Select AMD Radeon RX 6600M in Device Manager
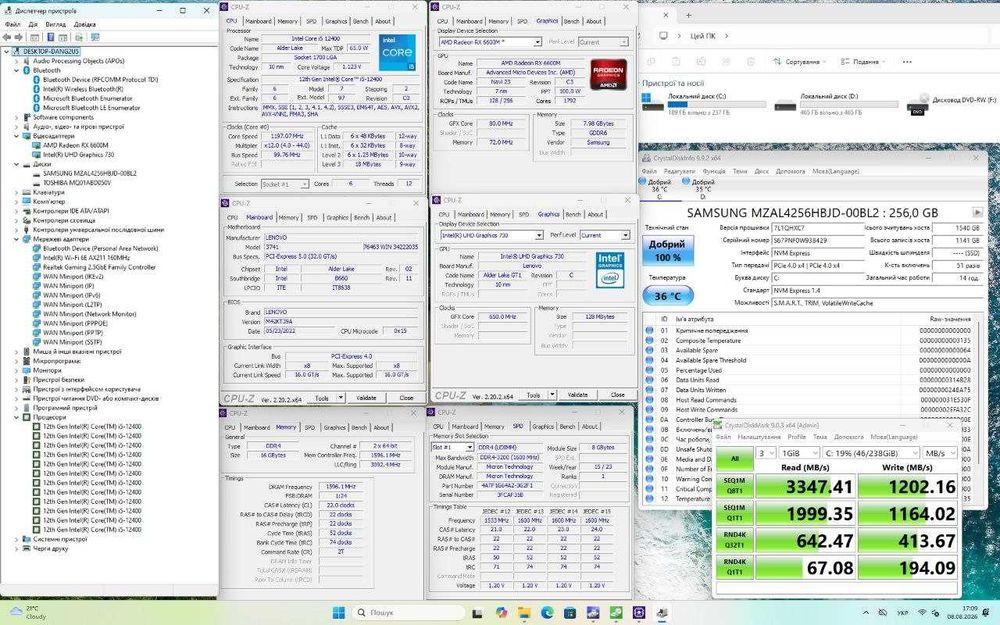This screenshot has height=625, width=1000. click(75, 145)
